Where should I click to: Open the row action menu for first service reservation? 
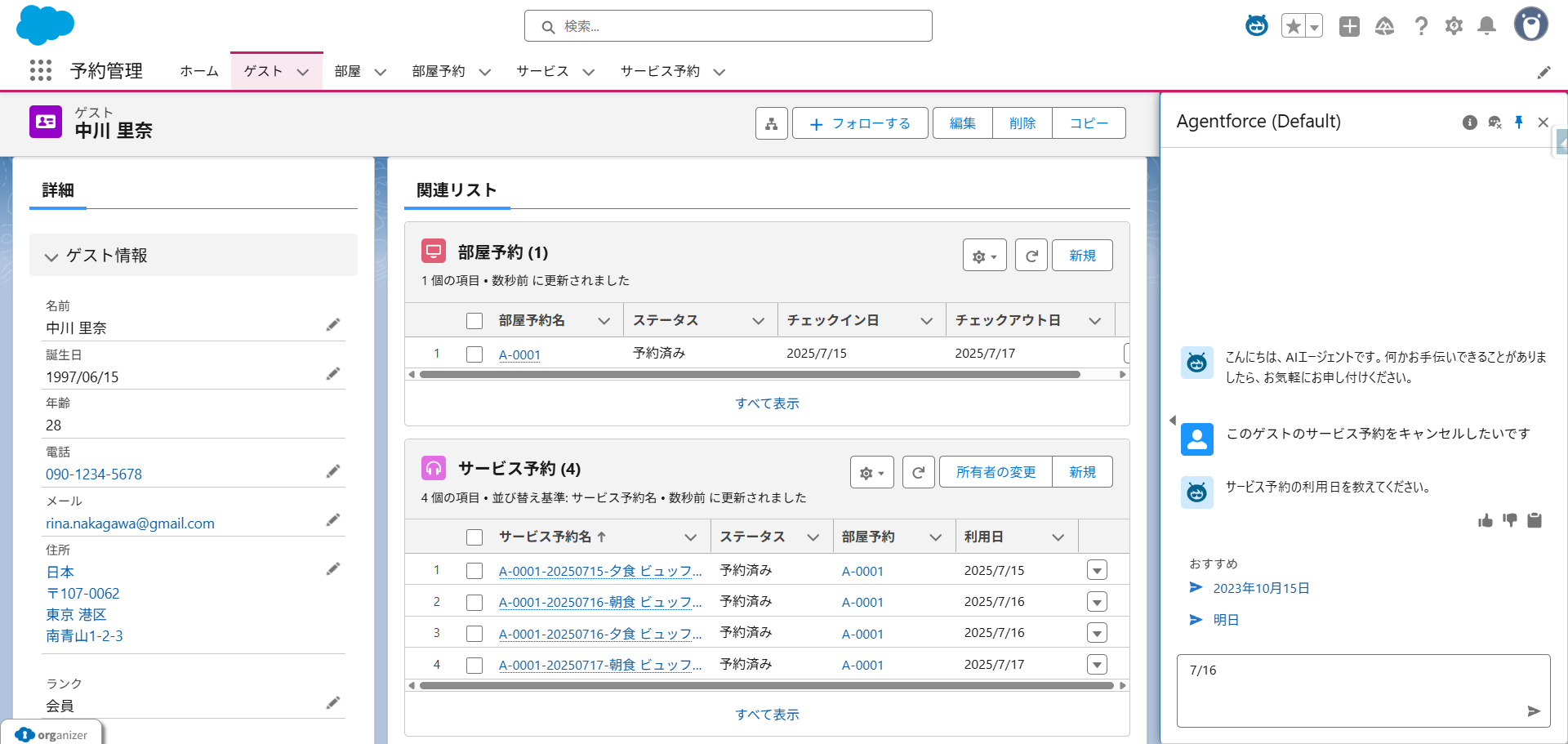coord(1097,569)
